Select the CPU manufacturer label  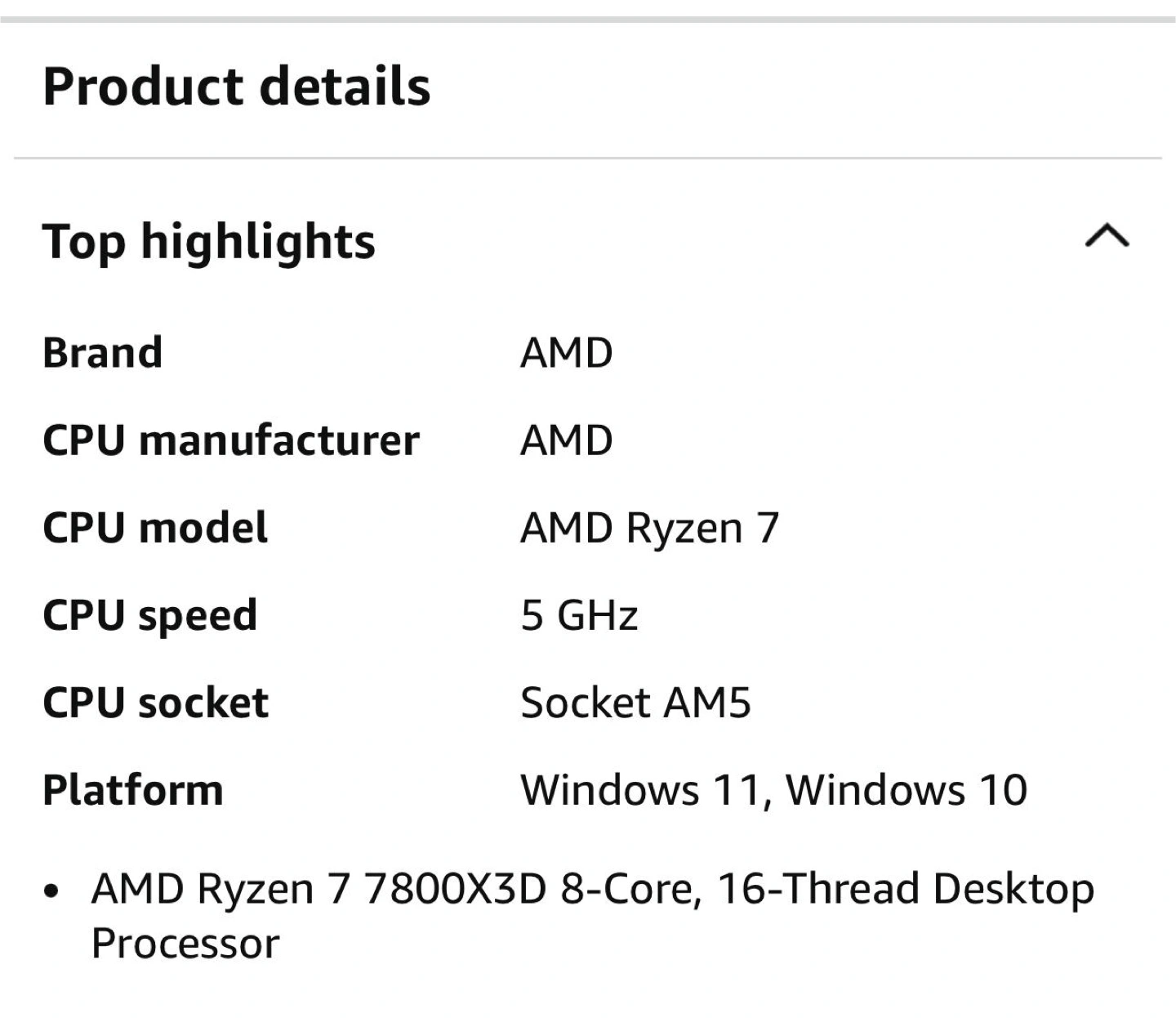tap(231, 440)
